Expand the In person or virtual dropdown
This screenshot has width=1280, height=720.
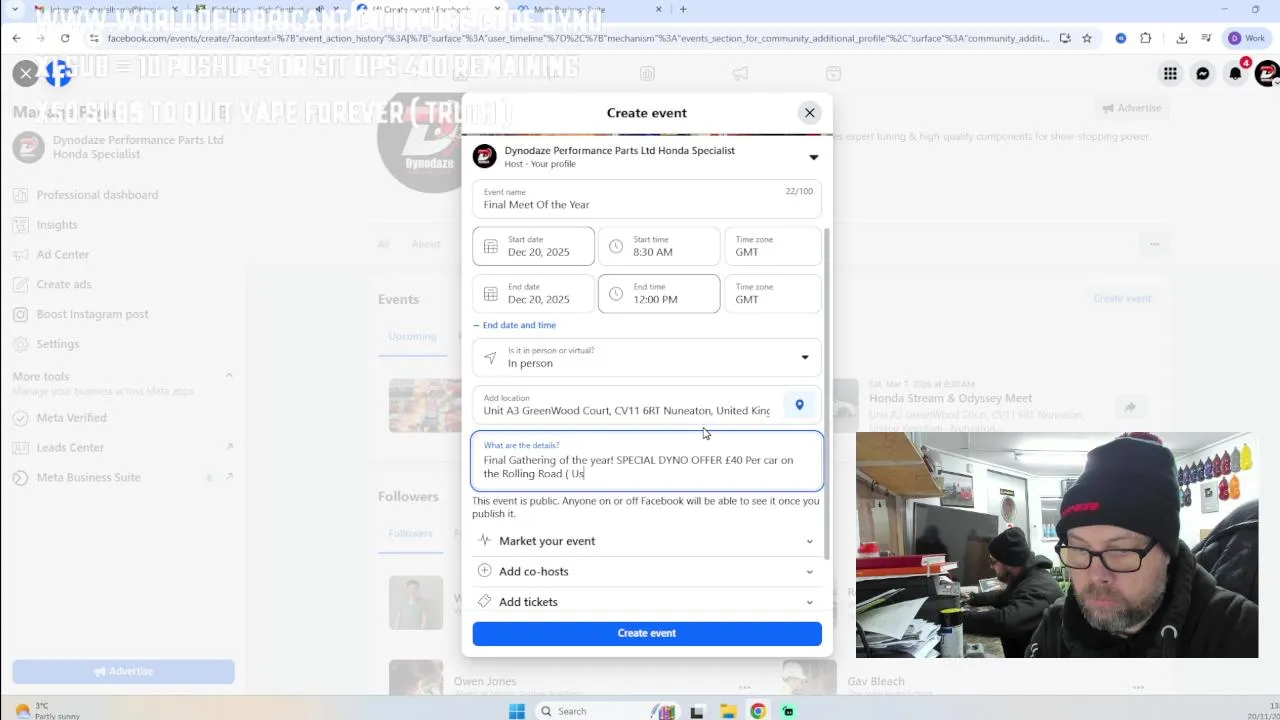tap(647, 357)
